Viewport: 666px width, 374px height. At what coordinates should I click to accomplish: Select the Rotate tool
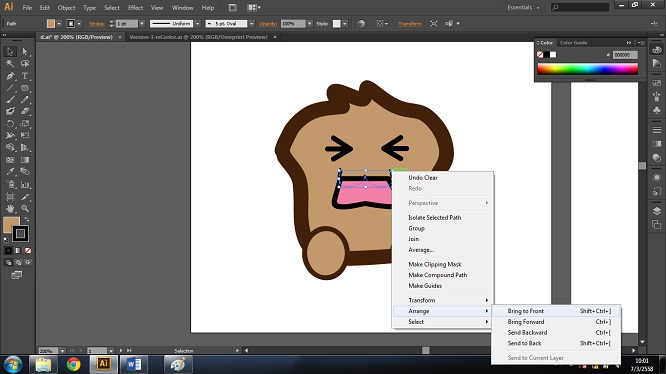[10, 124]
